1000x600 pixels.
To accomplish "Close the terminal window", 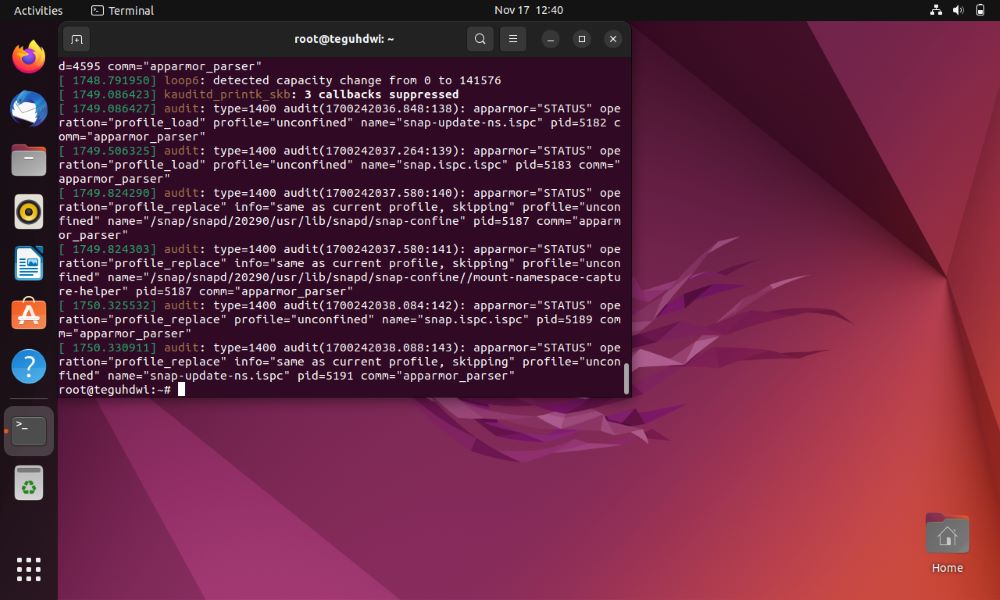I will tap(613, 40).
